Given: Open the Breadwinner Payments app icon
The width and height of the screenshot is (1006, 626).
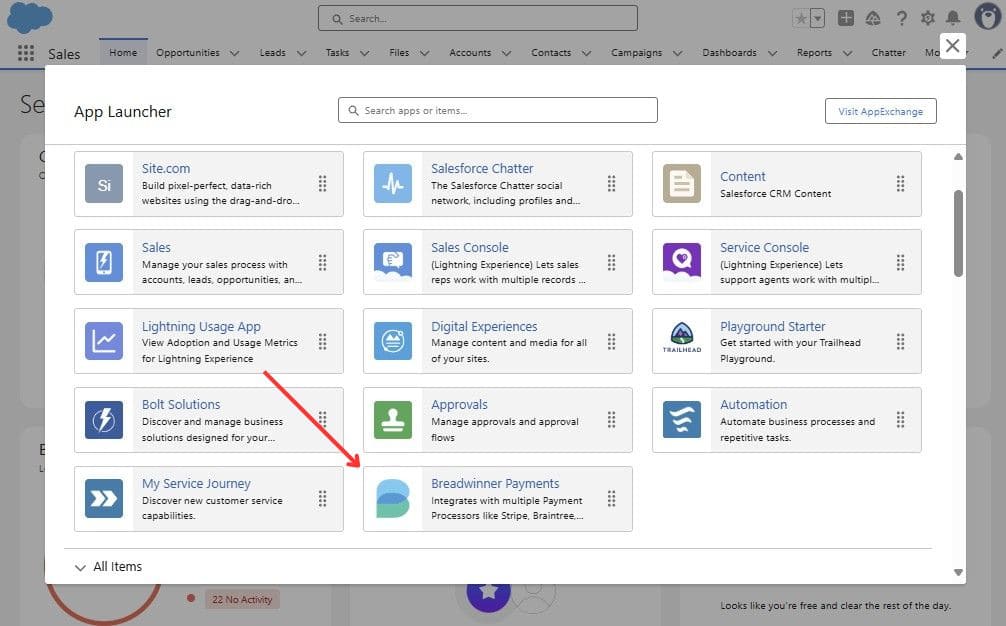Looking at the screenshot, I should pos(393,498).
